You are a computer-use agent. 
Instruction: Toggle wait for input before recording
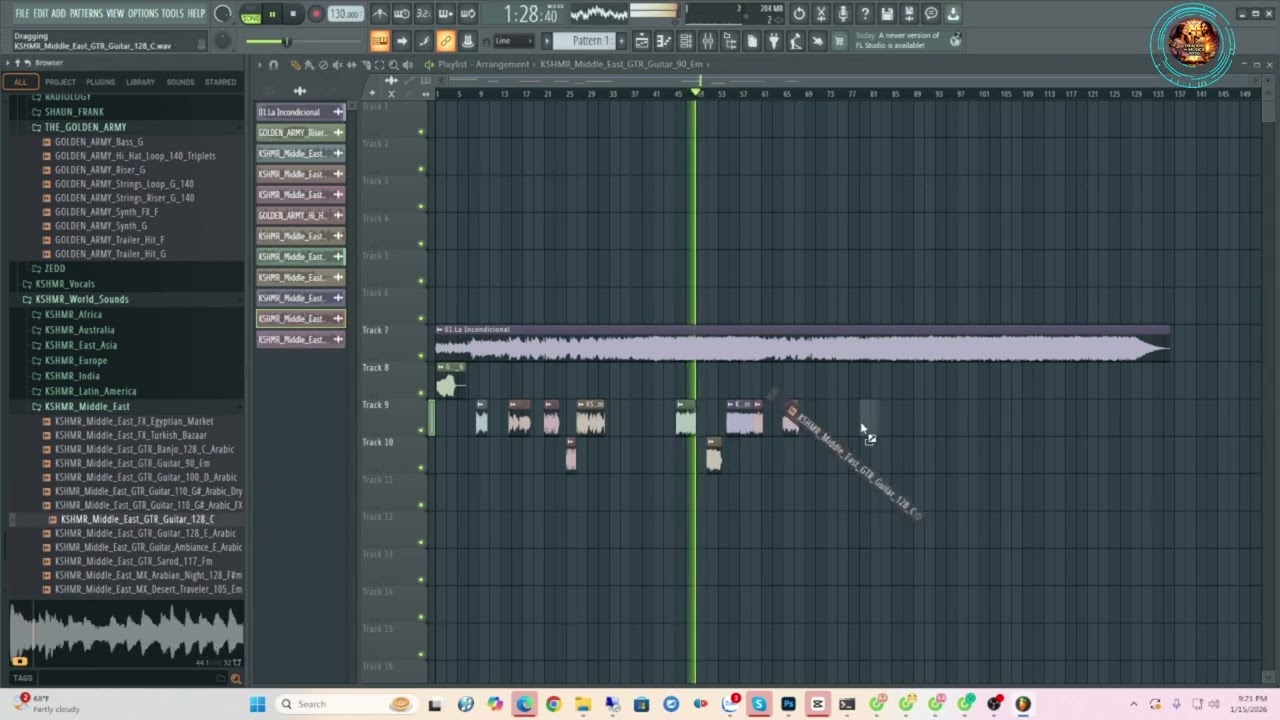pos(402,14)
